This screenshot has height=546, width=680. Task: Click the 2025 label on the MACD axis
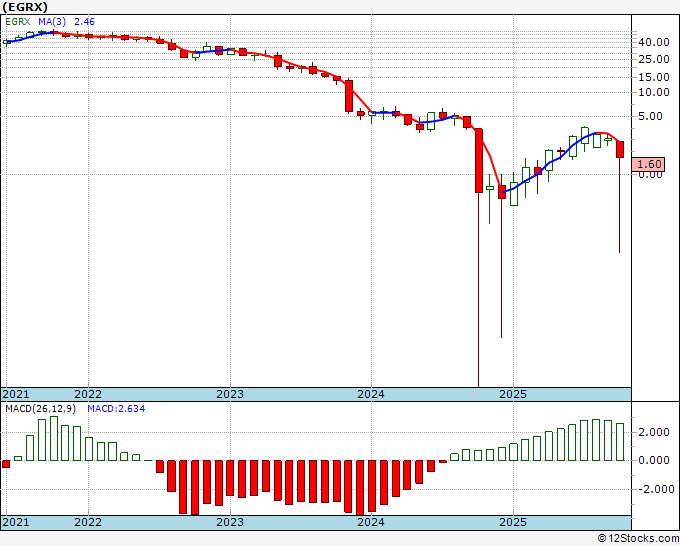click(x=513, y=522)
